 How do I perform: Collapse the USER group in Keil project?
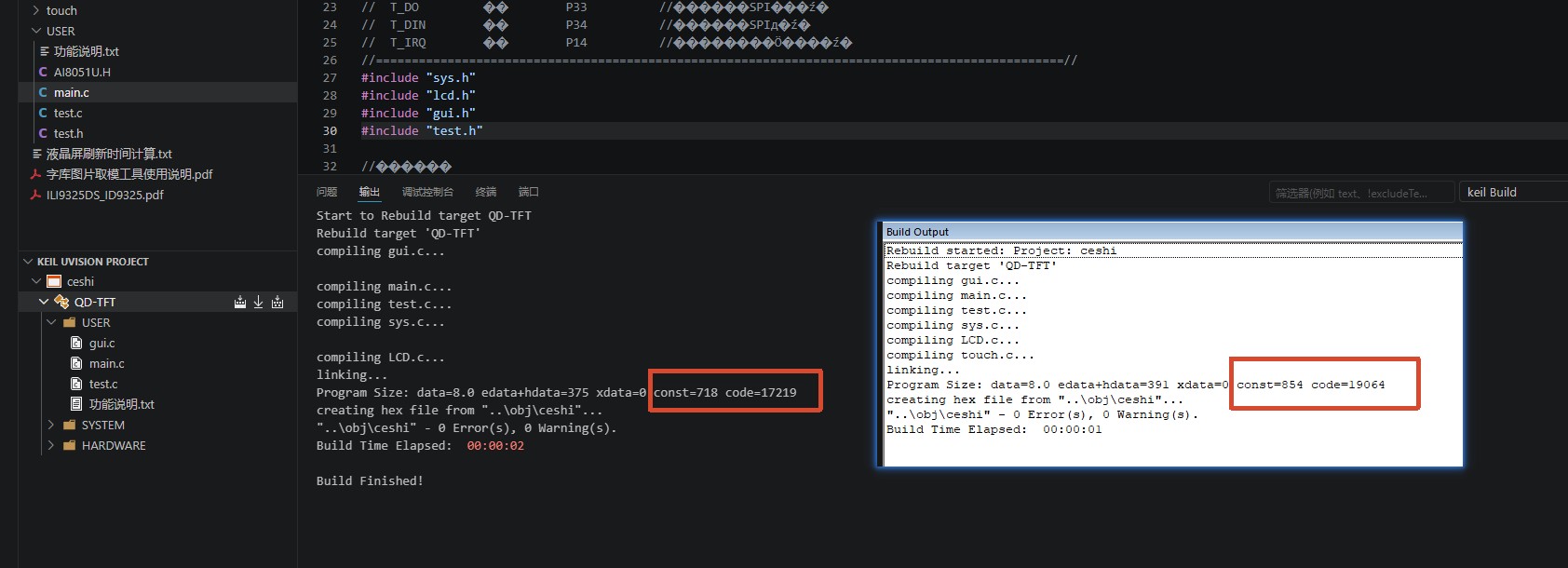(51, 322)
